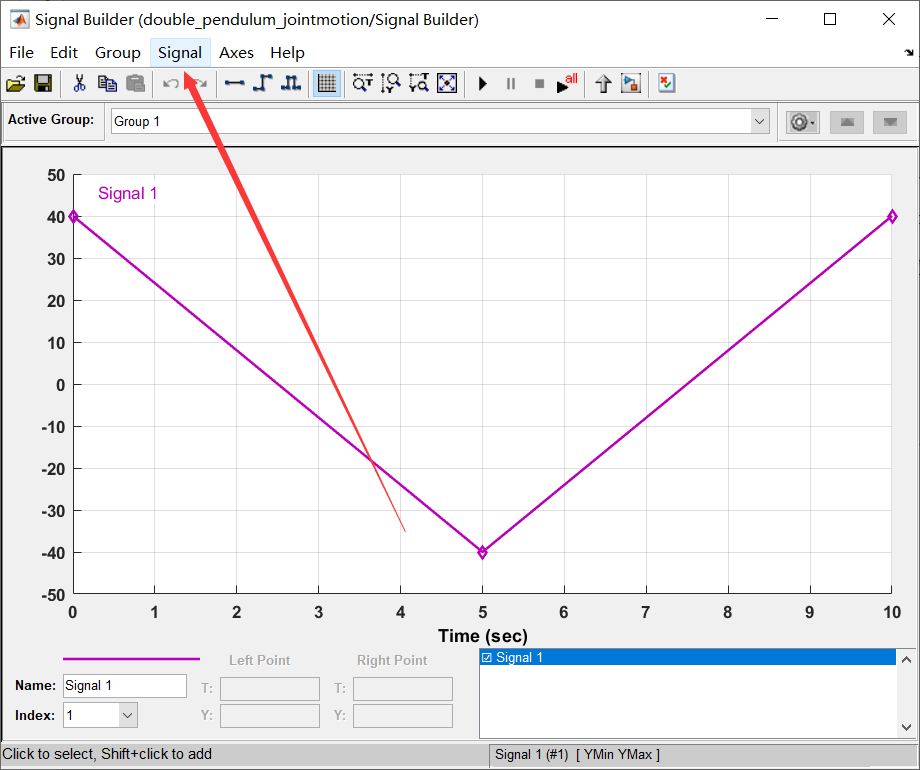Open the File menu
The width and height of the screenshot is (920, 770).
pos(22,53)
